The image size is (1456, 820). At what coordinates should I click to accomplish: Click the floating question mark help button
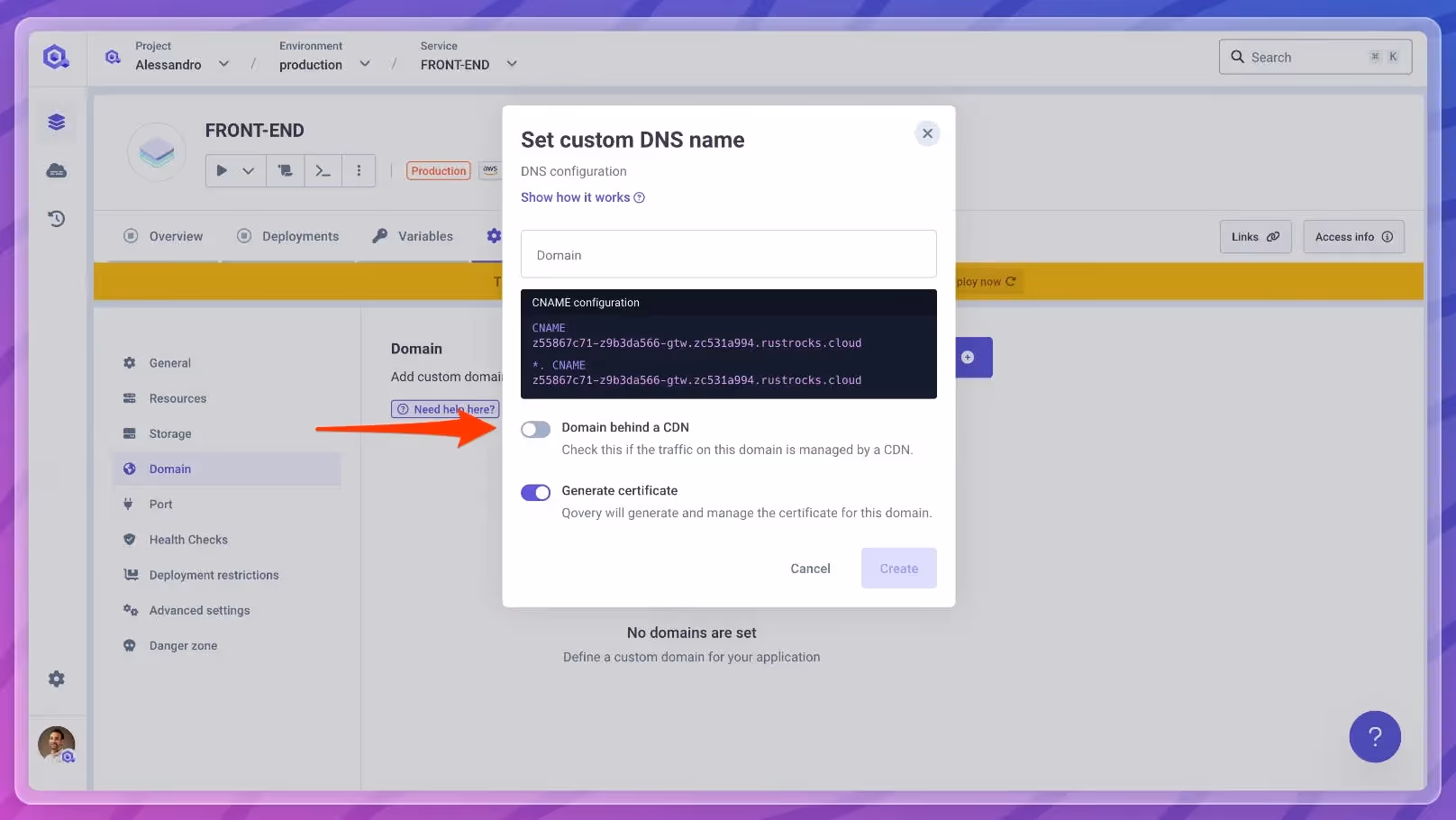click(1375, 737)
